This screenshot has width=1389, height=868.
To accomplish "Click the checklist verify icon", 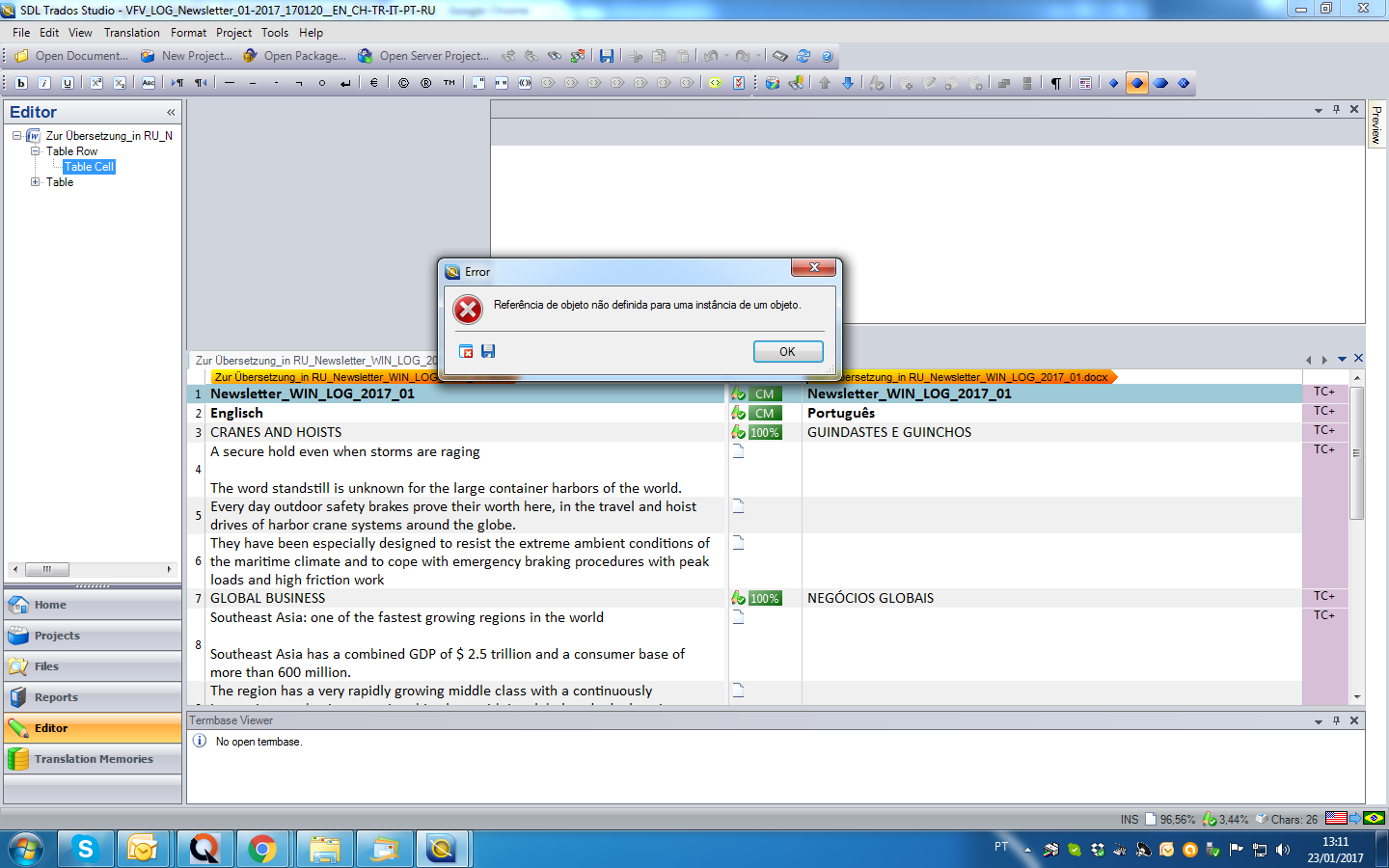I will point(739,83).
